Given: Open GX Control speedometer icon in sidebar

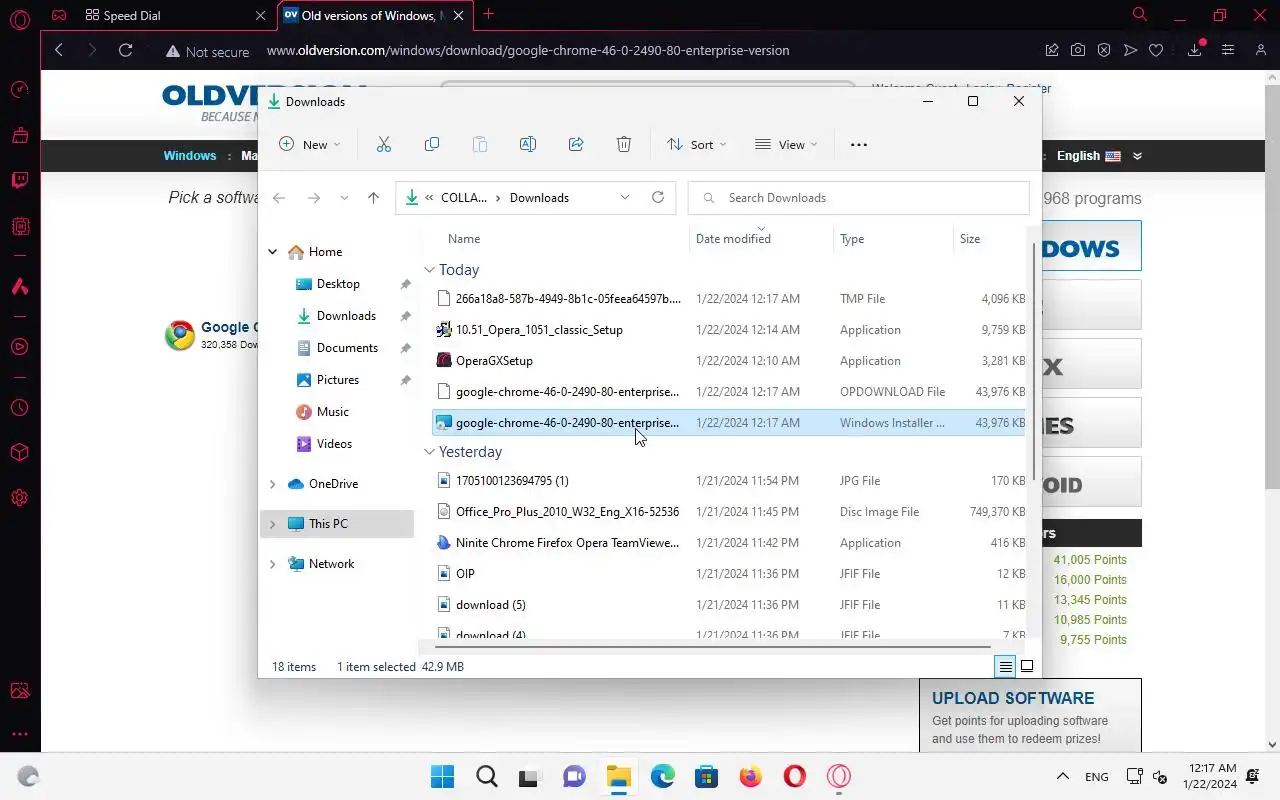Looking at the screenshot, I should click(x=20, y=90).
